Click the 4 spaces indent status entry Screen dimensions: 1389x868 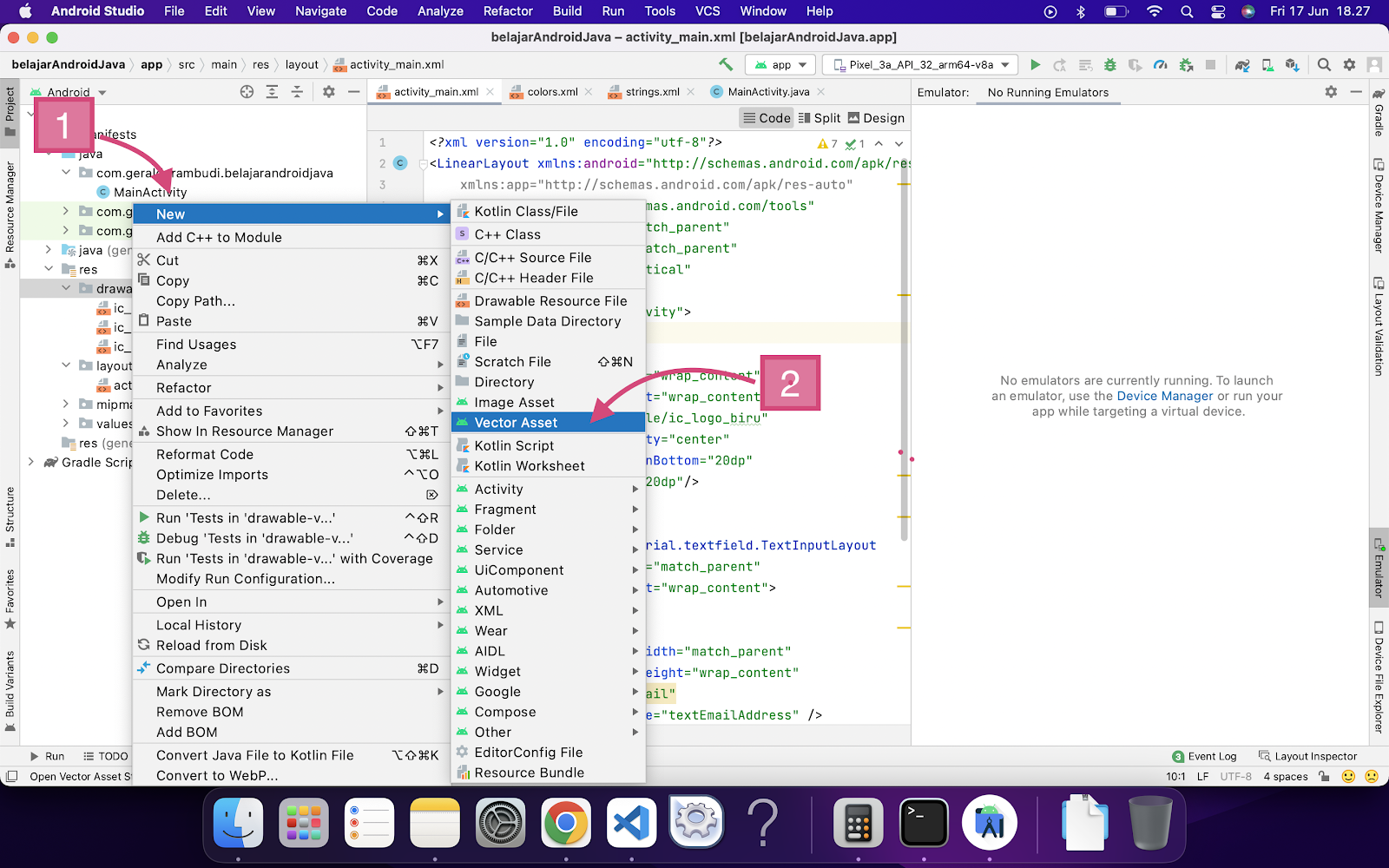tap(1286, 777)
